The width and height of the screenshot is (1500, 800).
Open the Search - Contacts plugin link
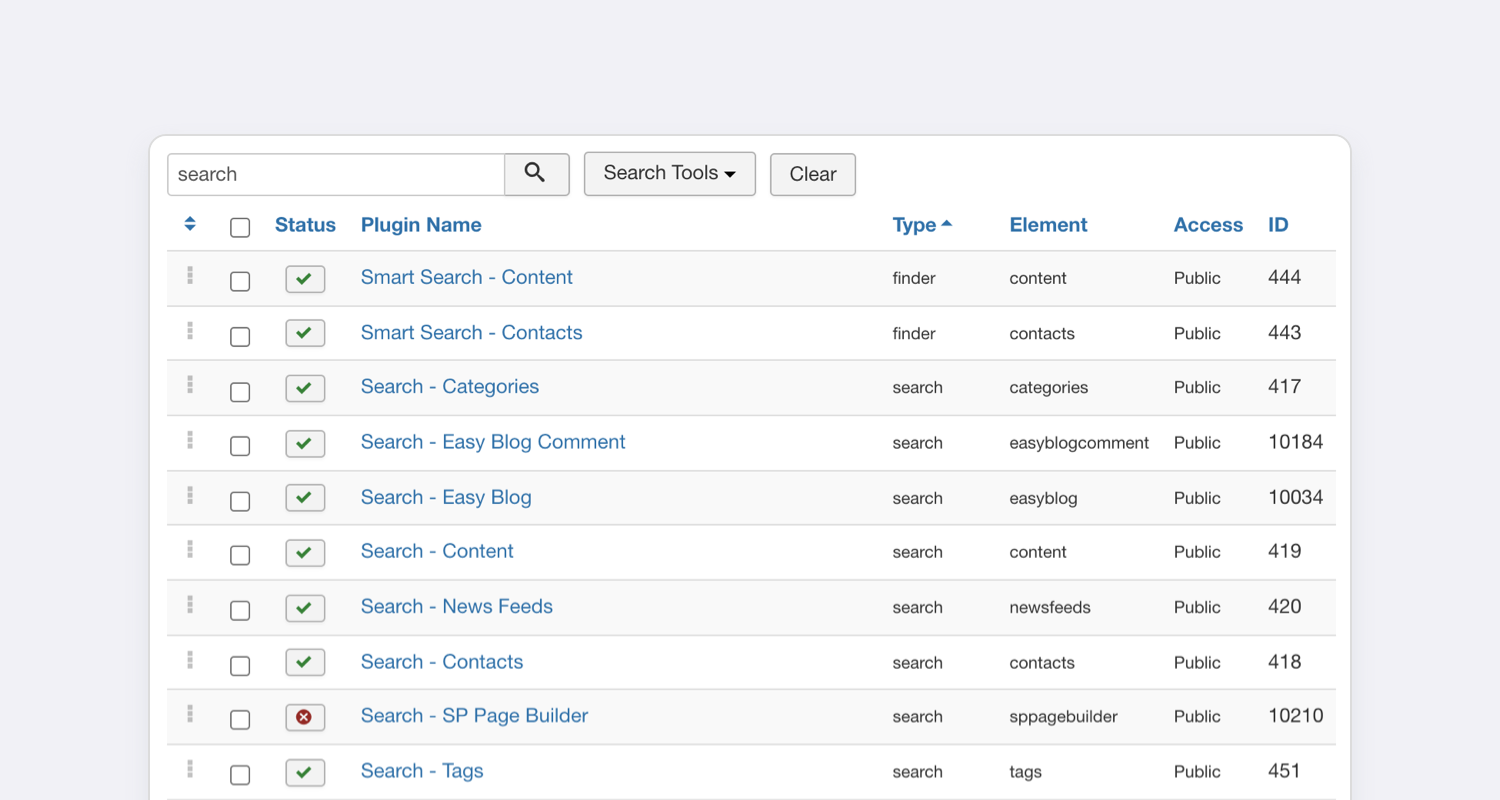(x=442, y=662)
